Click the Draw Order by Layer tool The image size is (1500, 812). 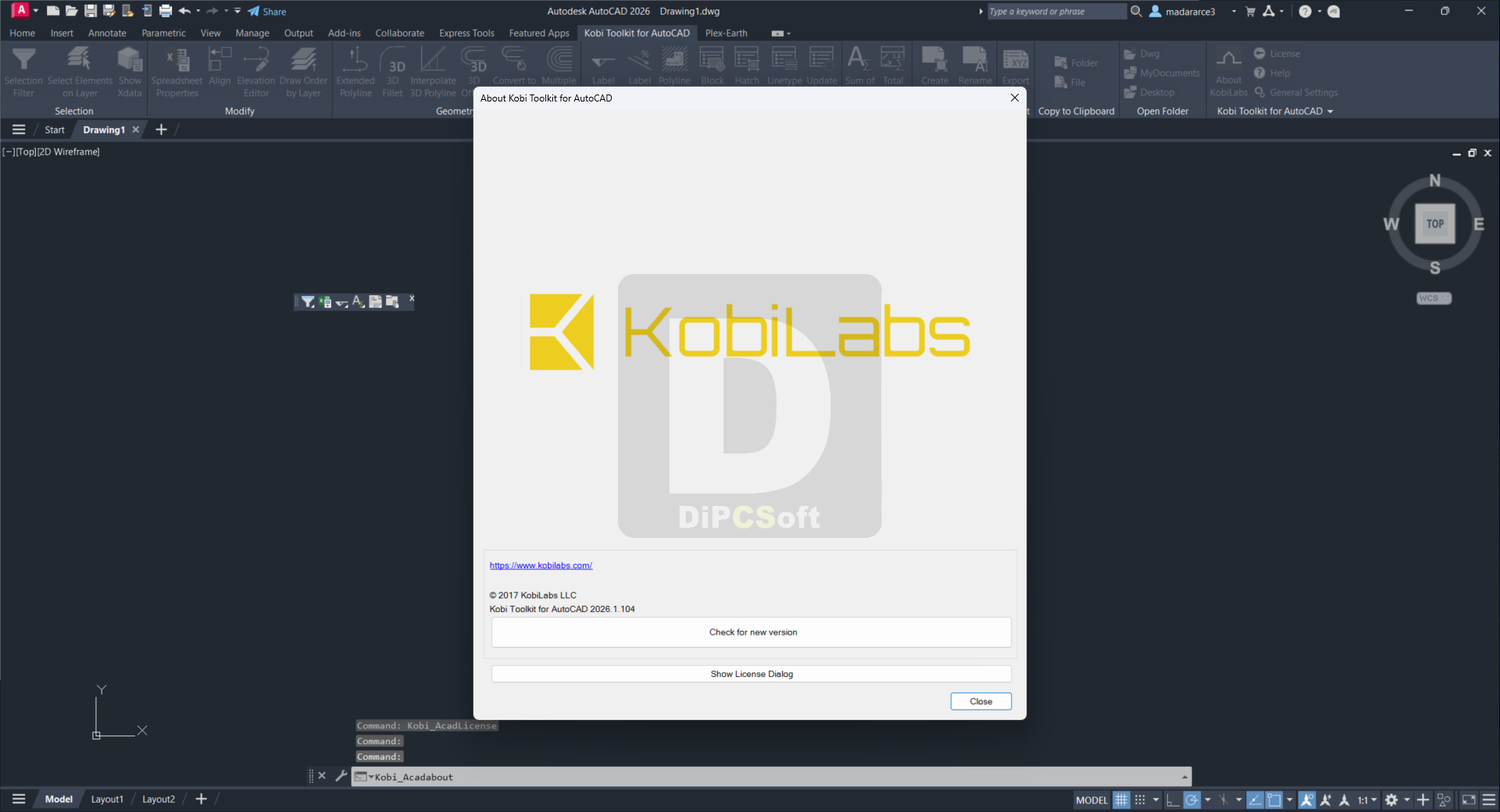point(303,72)
